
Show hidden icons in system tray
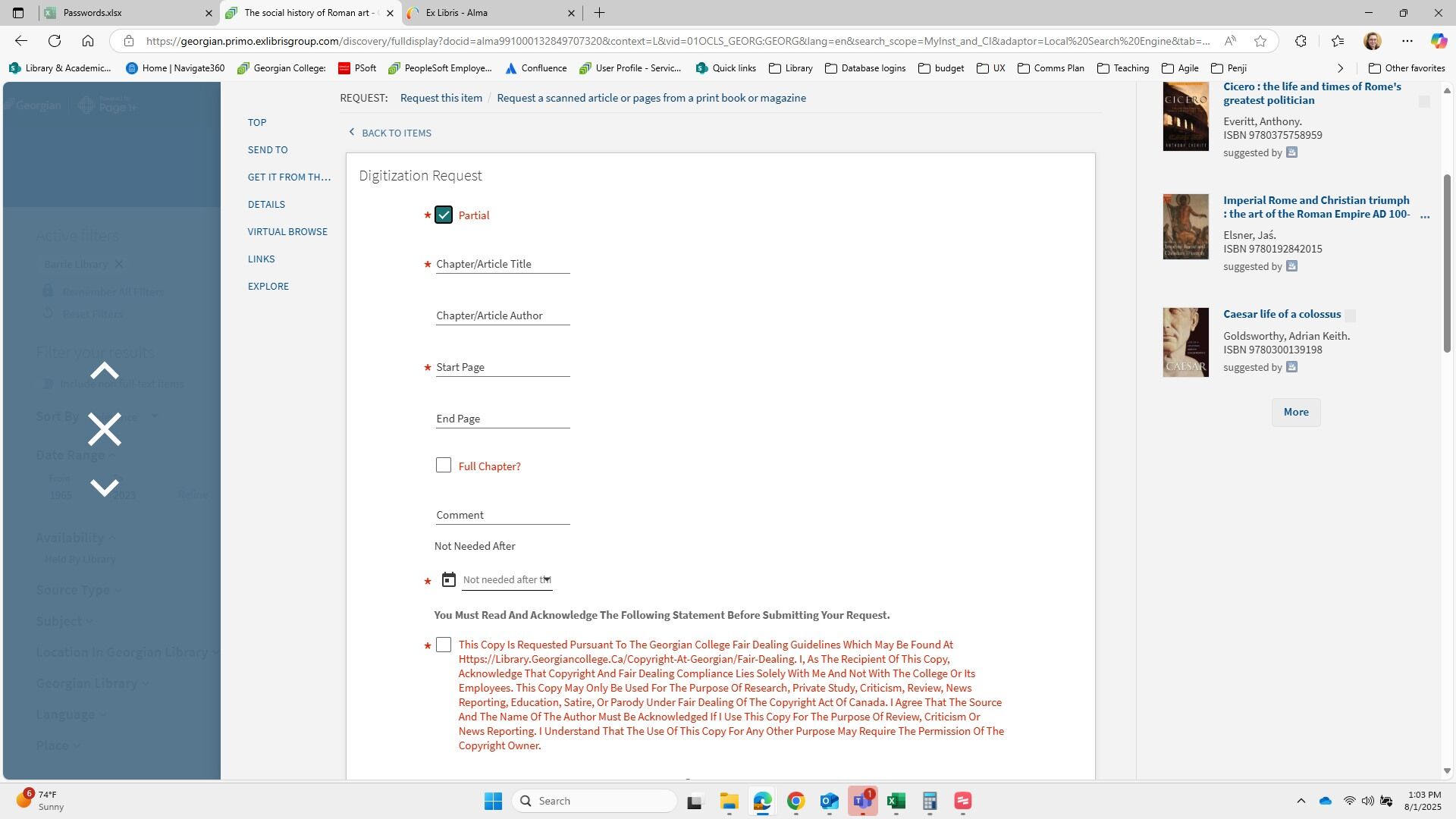click(1301, 801)
